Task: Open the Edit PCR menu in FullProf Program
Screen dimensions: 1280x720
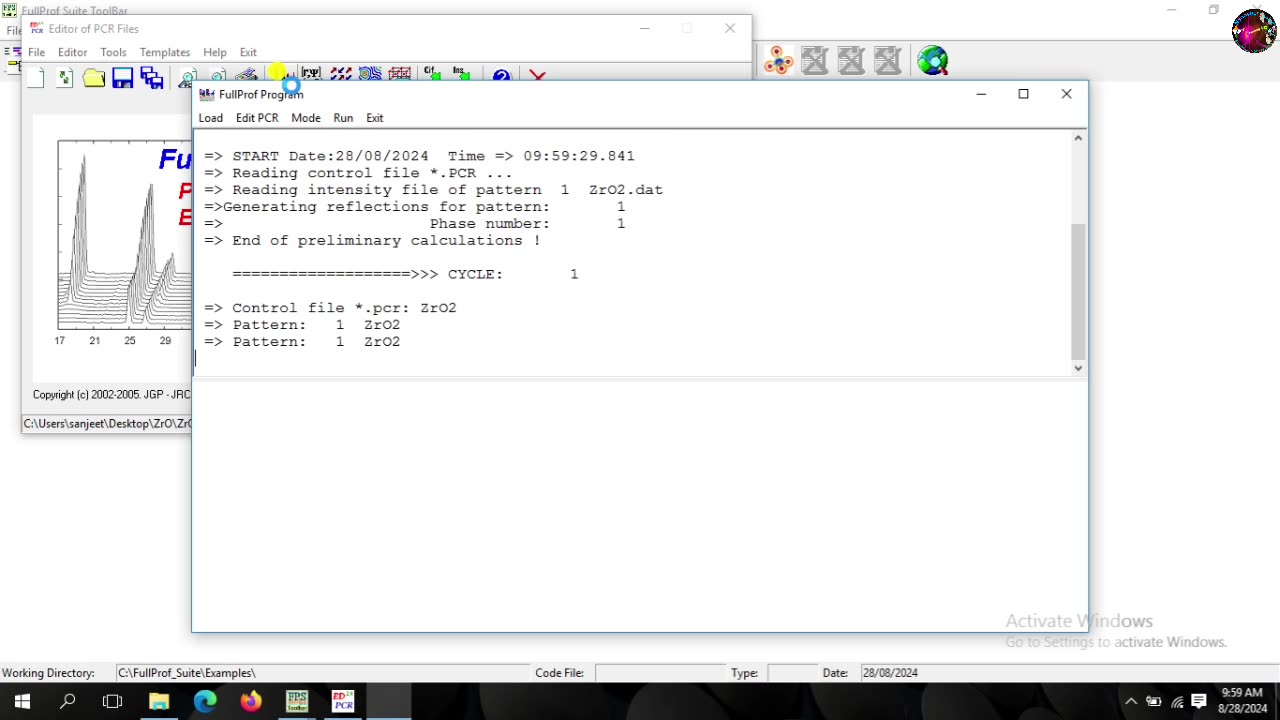Action: tap(257, 118)
